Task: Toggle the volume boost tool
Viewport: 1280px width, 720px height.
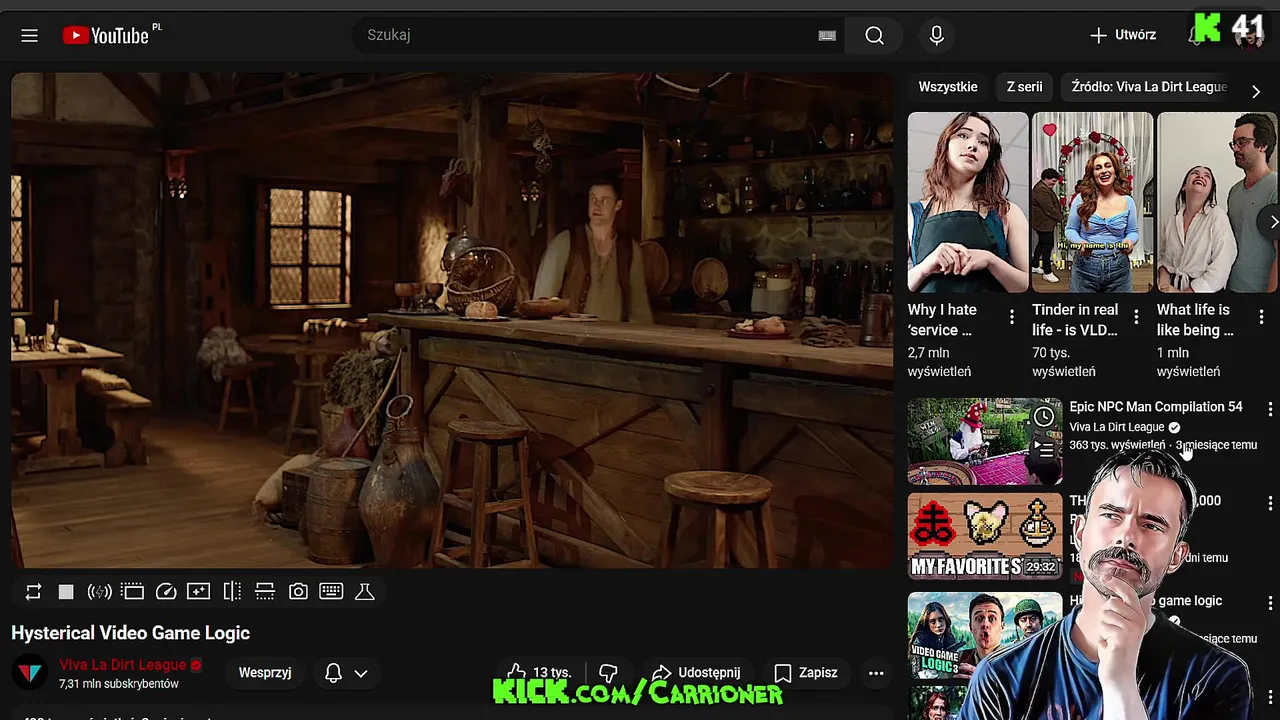Action: (x=99, y=592)
